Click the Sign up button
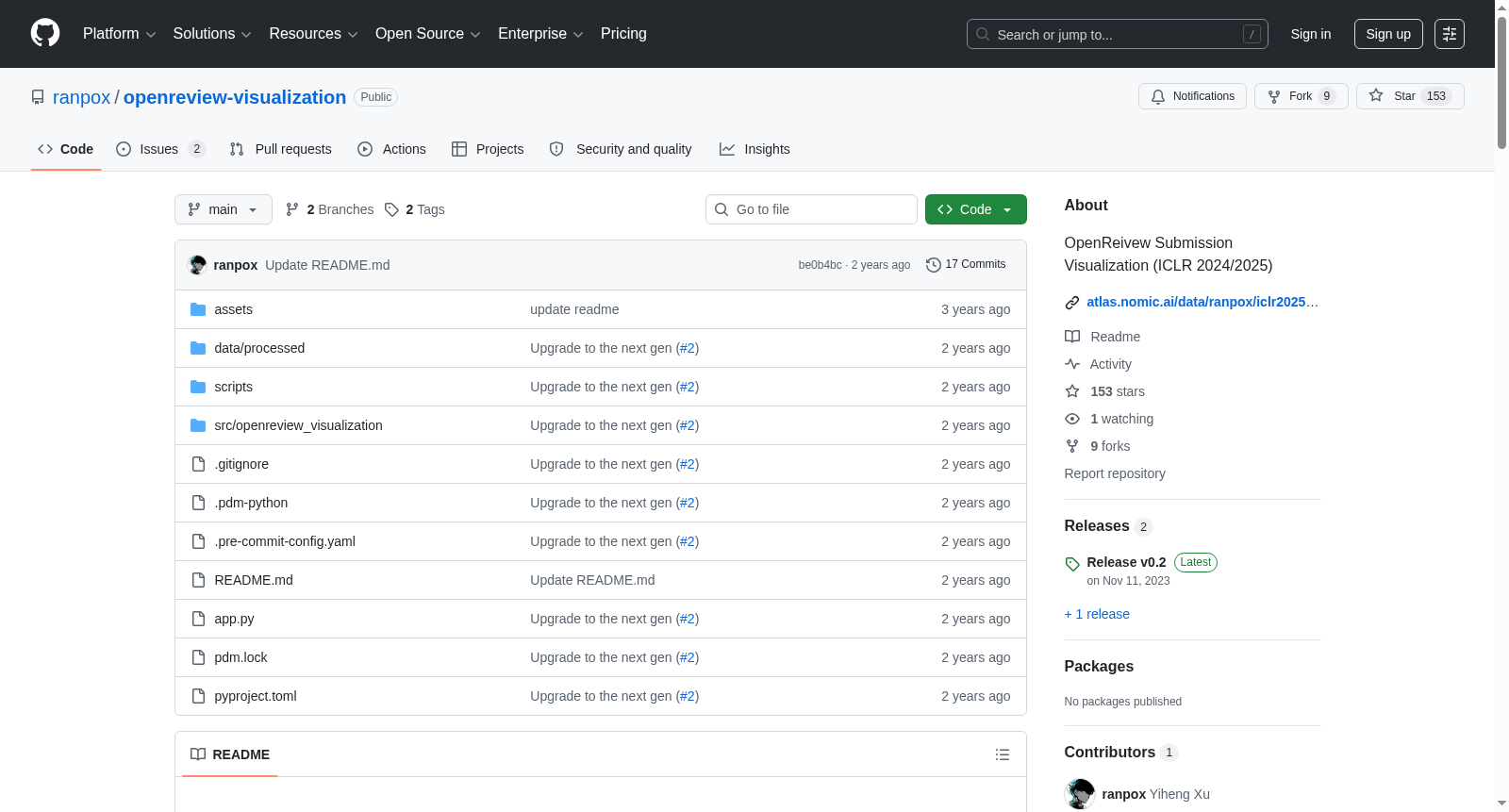1509x812 pixels. coord(1388,34)
